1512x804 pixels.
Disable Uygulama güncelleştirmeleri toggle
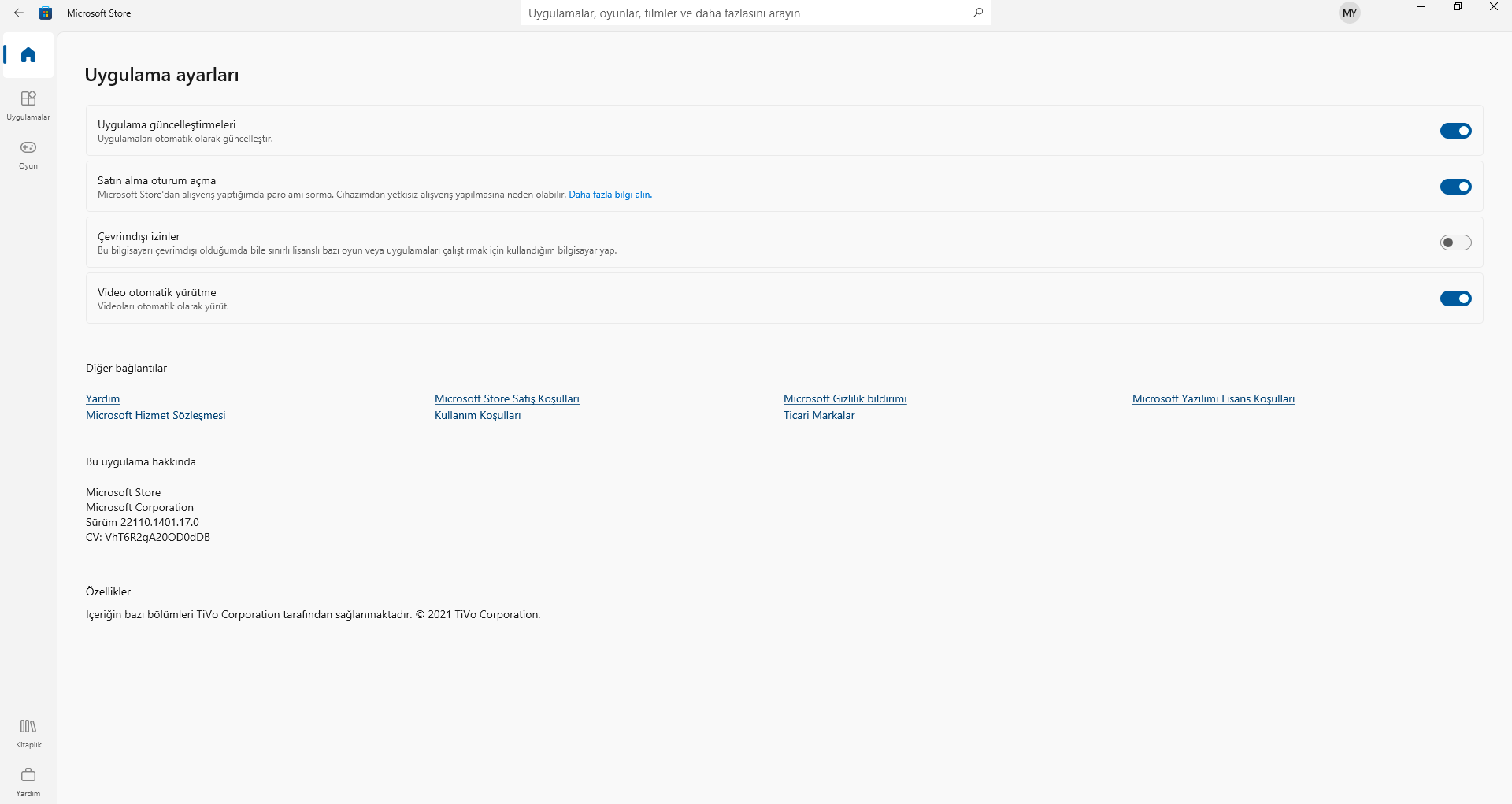(1456, 131)
